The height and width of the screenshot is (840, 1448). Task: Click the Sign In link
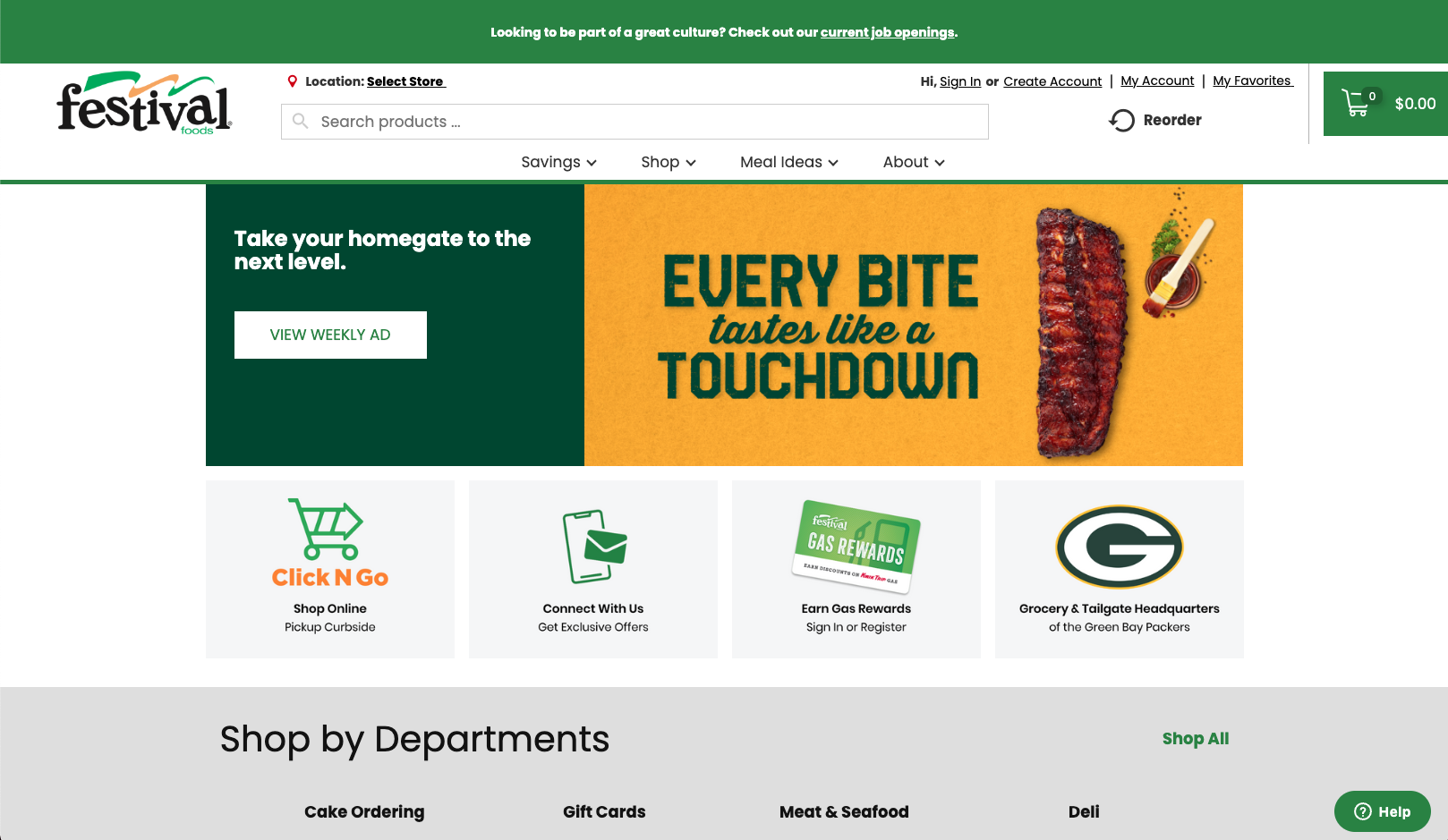[x=960, y=81]
